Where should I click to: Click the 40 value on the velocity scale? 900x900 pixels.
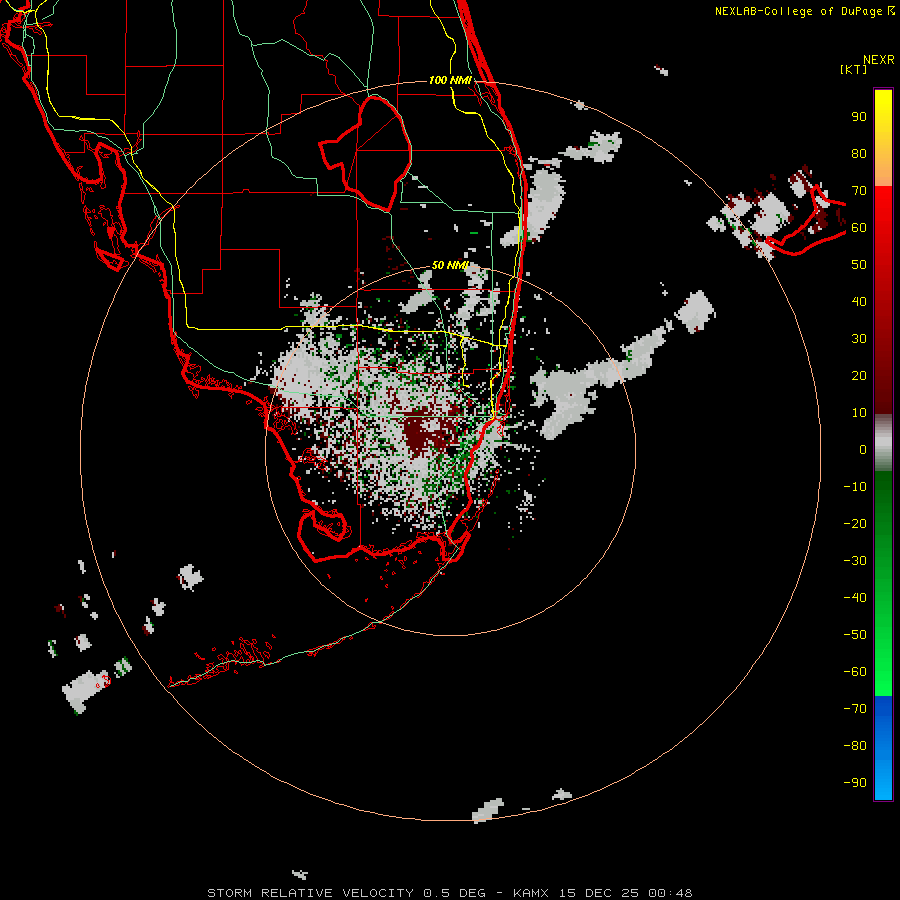(x=859, y=302)
